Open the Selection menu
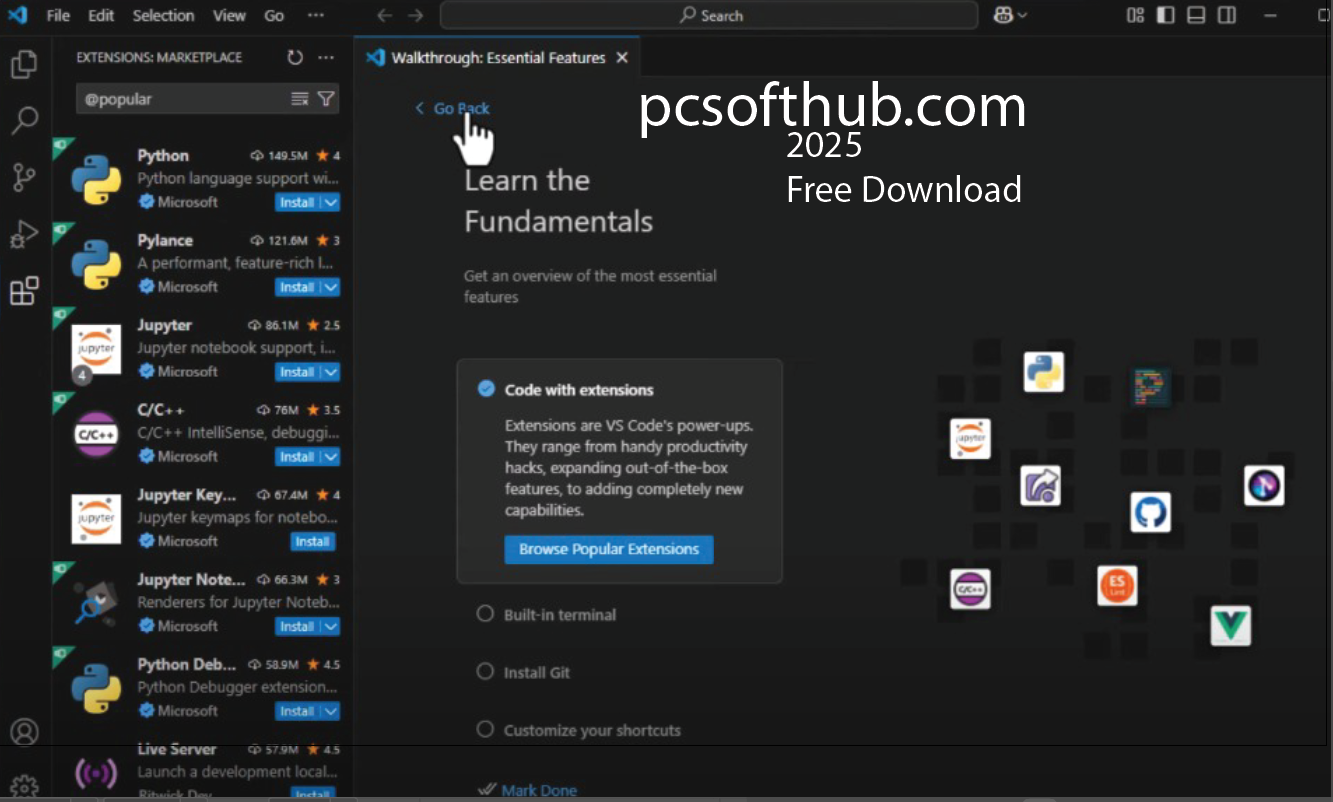Screen dimensions: 1333x802 (164, 15)
